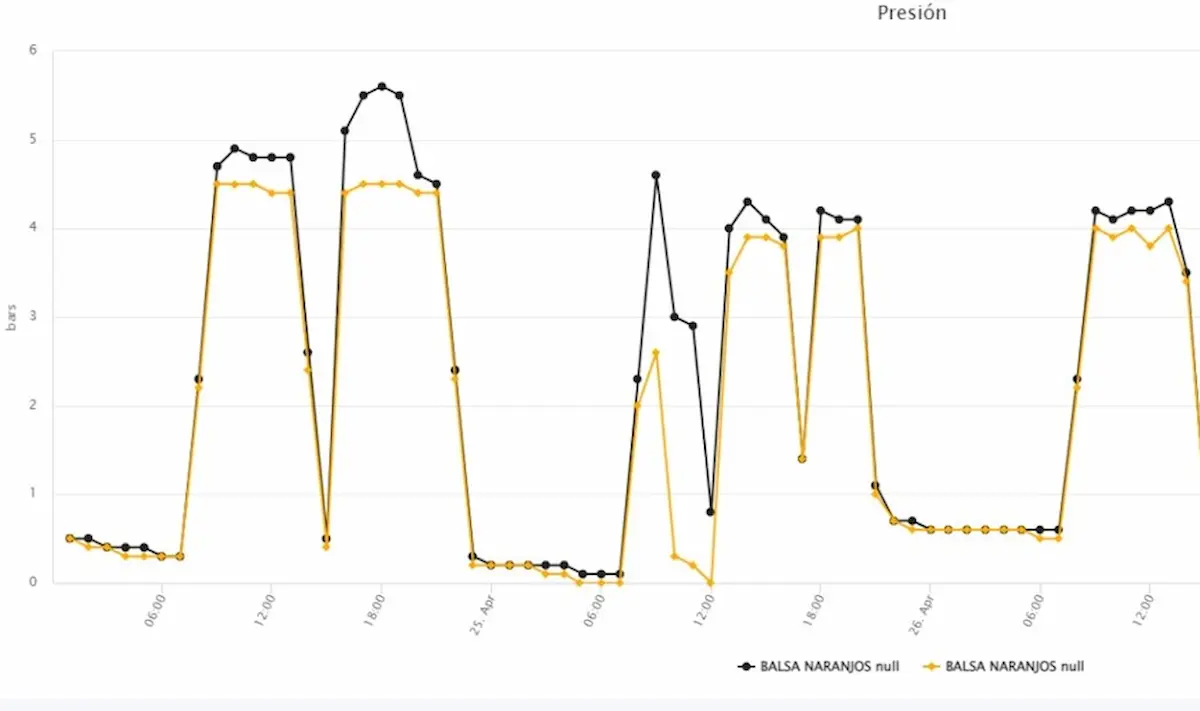This screenshot has height=711, width=1200.
Task: Select the highest black point at 5.6 bars
Action: pyautogui.click(x=381, y=86)
